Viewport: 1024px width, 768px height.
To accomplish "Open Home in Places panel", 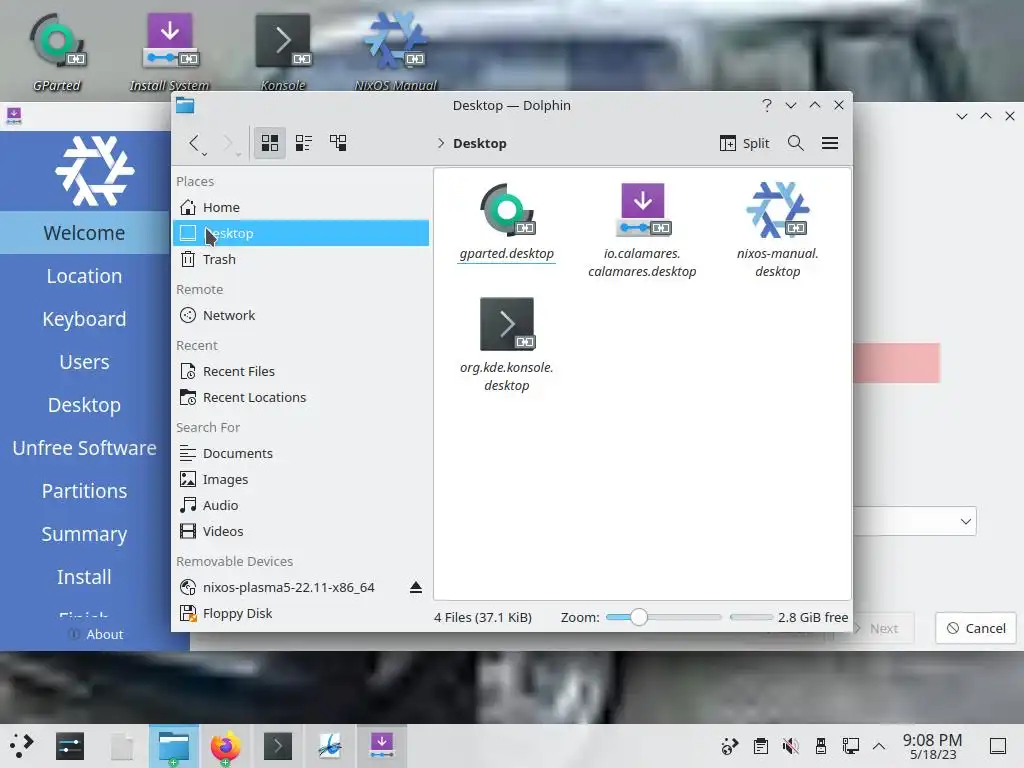I will click(x=301, y=207).
